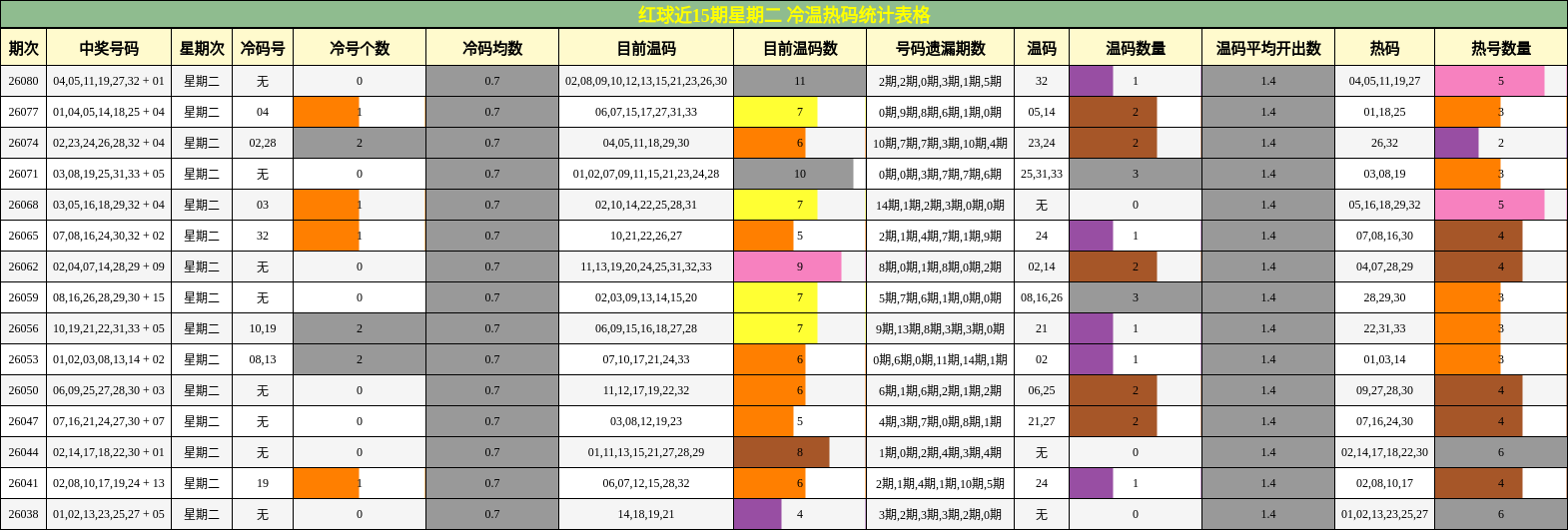Image resolution: width=1568 pixels, height=530 pixels.
Task: Select the 目前温码数 column header
Action: (800, 48)
